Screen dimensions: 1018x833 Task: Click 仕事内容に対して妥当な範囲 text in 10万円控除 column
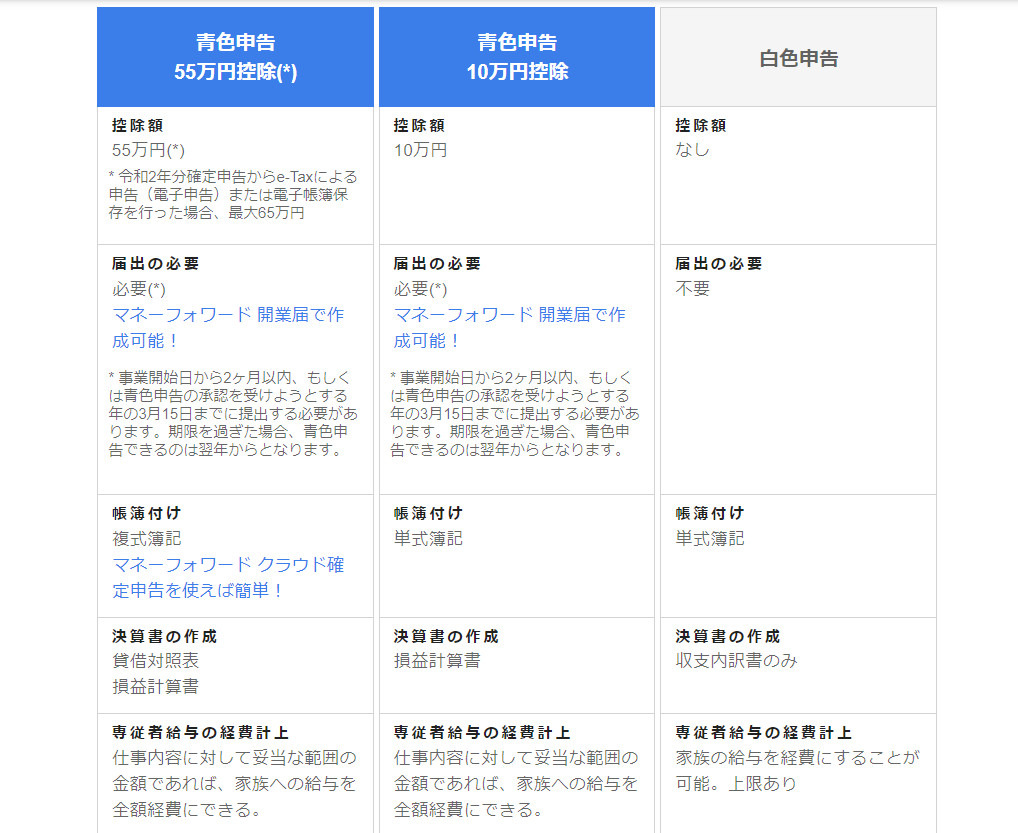coord(516,784)
